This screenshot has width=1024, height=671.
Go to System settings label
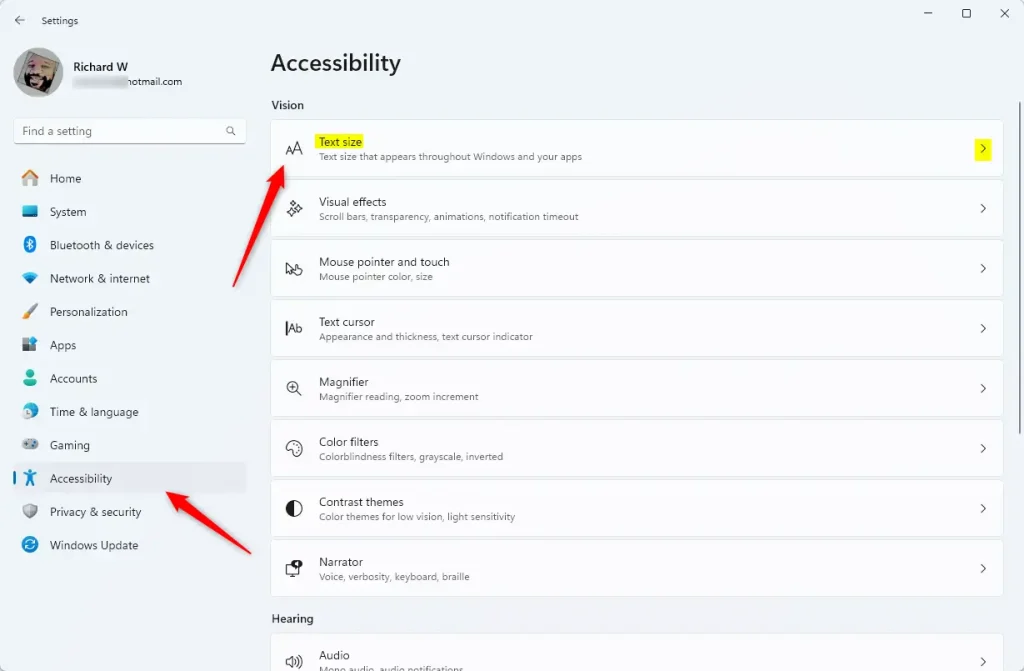(x=68, y=212)
